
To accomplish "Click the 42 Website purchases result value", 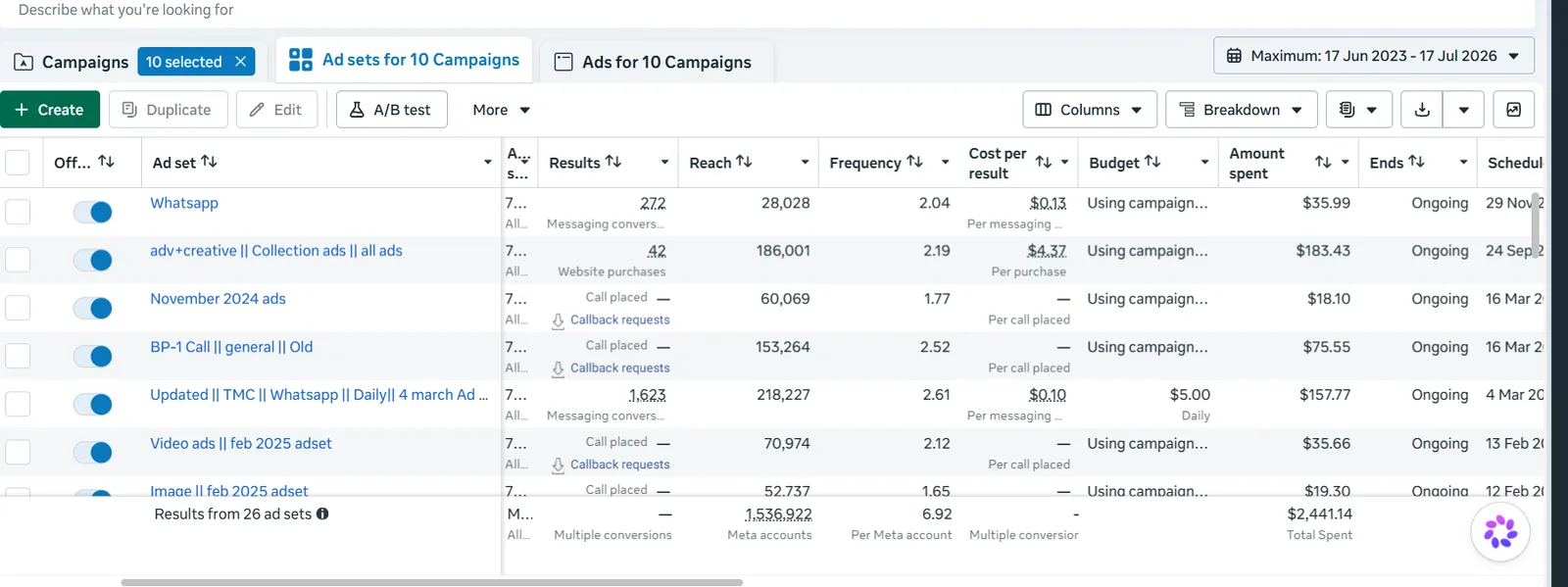I will 657,251.
